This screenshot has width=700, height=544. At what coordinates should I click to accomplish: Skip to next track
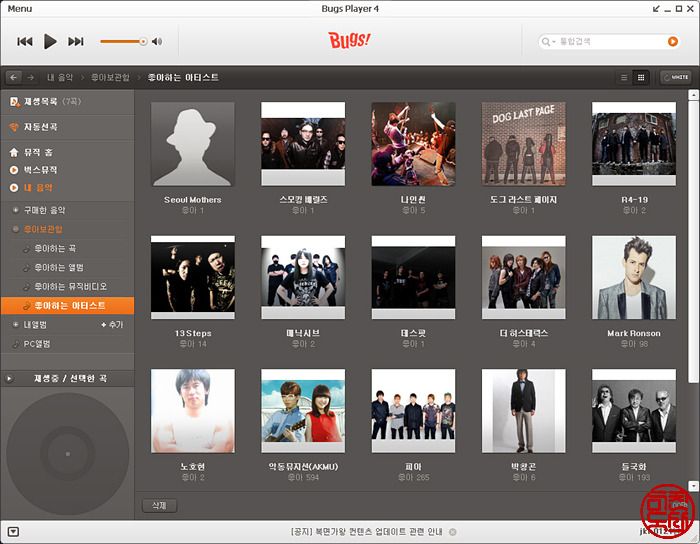75,42
